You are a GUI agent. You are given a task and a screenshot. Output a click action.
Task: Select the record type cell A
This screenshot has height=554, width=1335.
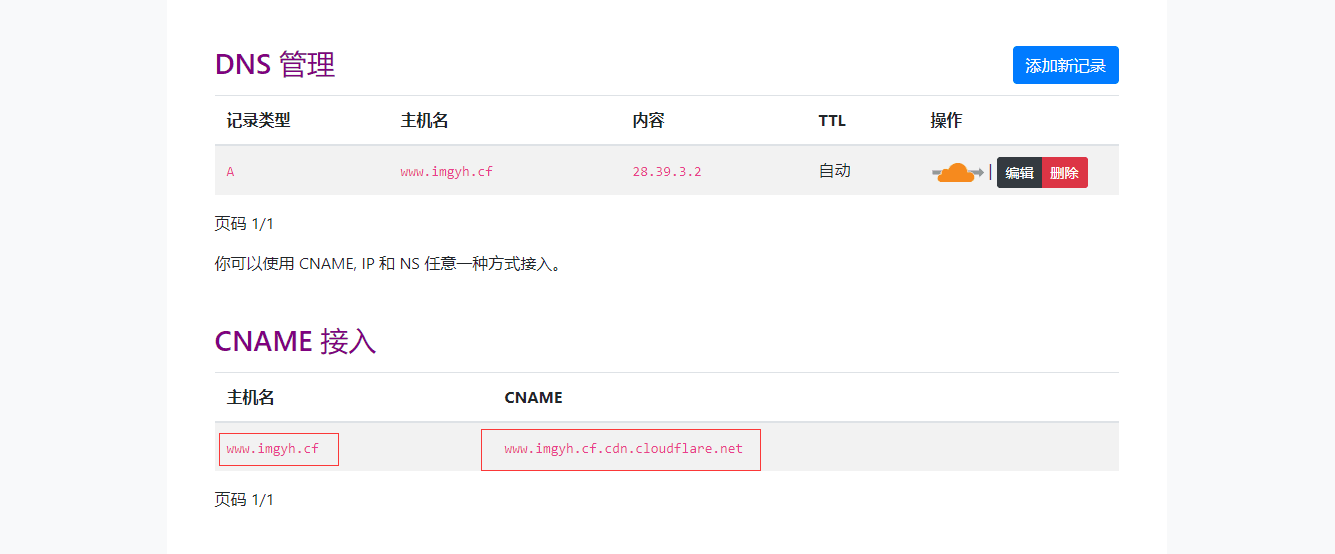230,171
